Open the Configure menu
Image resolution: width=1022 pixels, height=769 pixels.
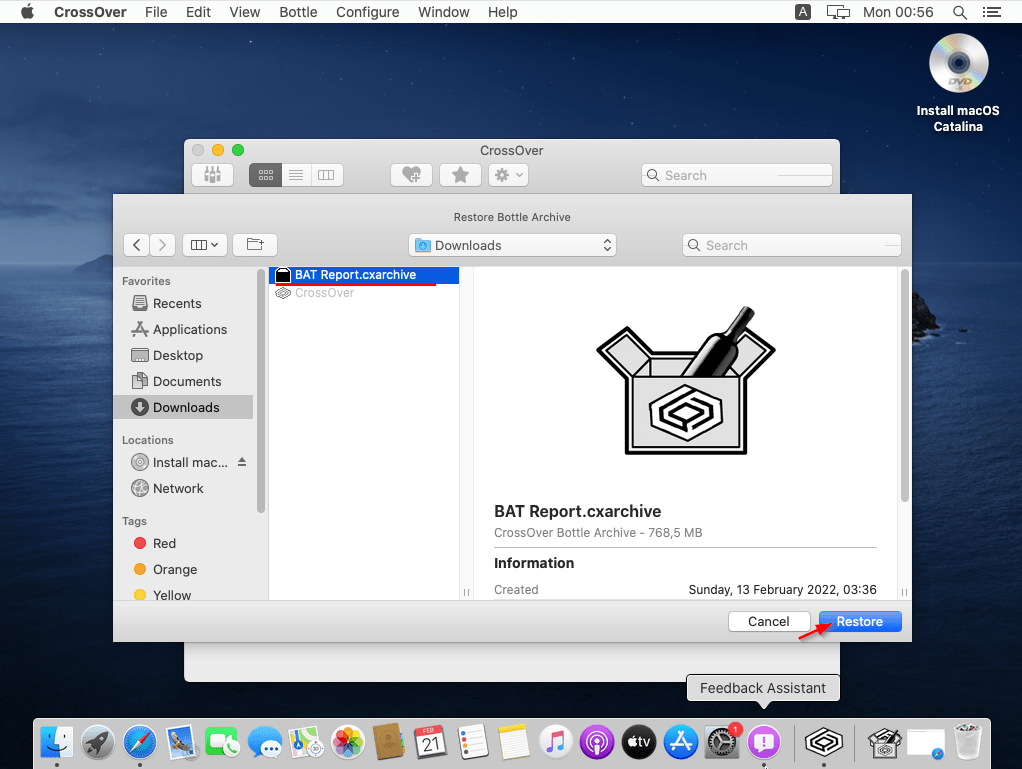pyautogui.click(x=368, y=12)
